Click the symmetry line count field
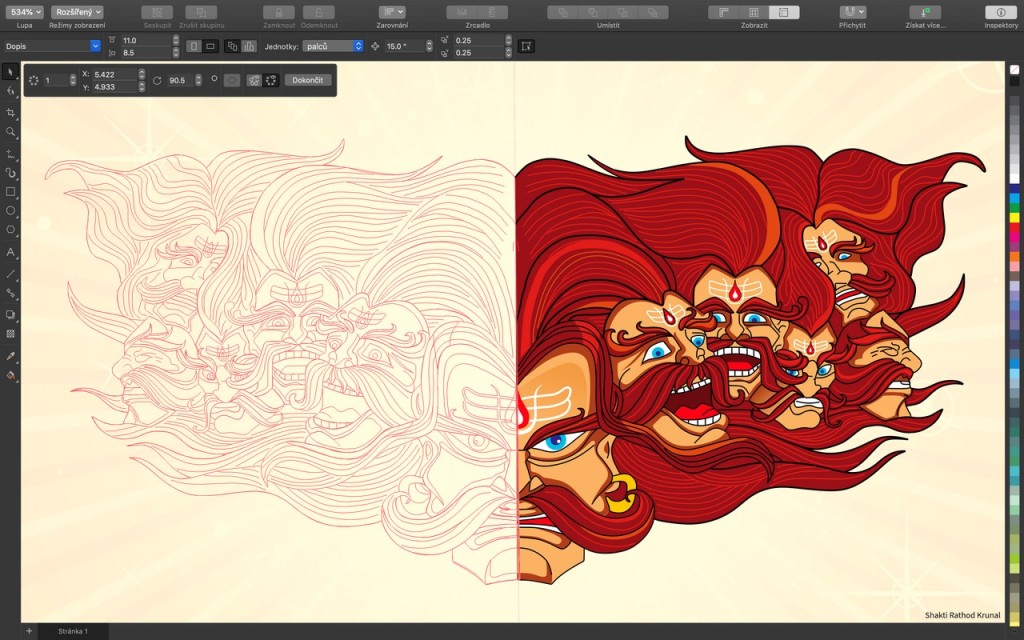Viewport: 1024px width, 640px height. point(56,80)
